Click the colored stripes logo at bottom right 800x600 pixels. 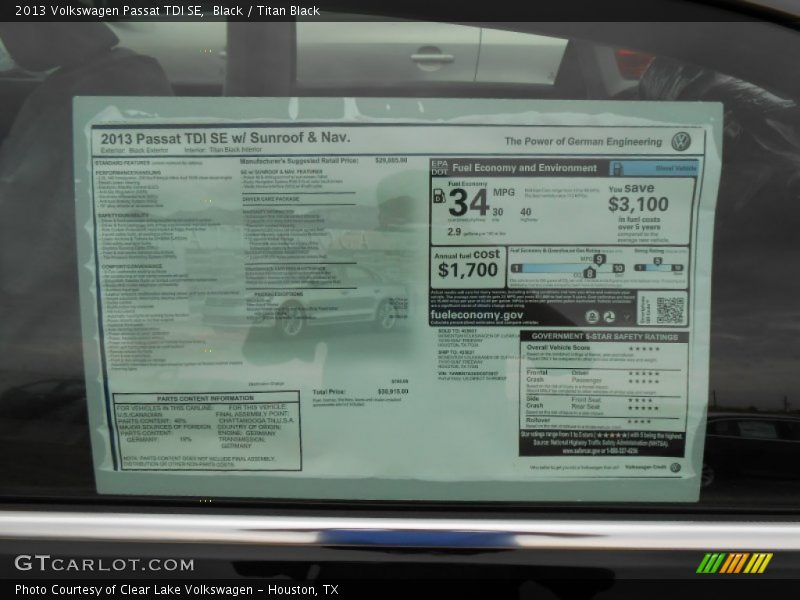734,563
